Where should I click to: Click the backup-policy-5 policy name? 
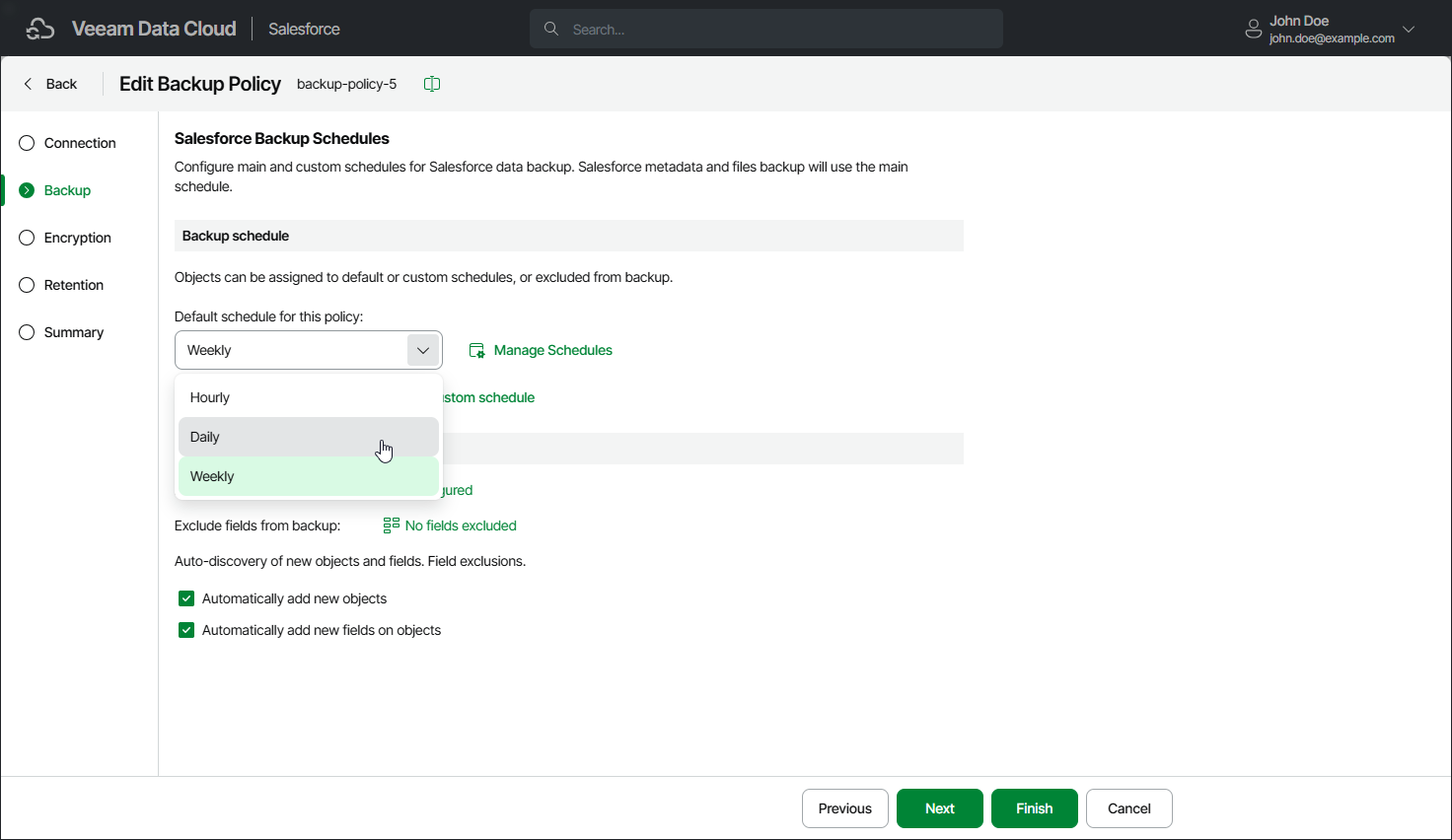347,84
